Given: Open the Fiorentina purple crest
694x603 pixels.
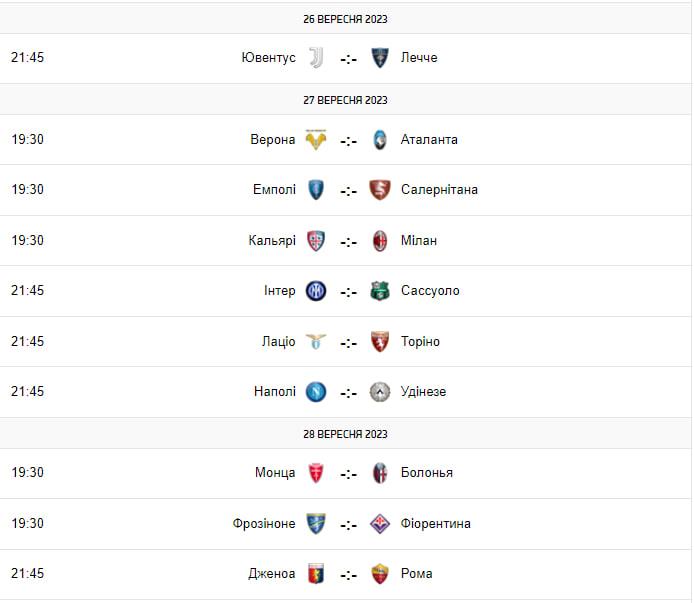Looking at the screenshot, I should pos(380,524).
